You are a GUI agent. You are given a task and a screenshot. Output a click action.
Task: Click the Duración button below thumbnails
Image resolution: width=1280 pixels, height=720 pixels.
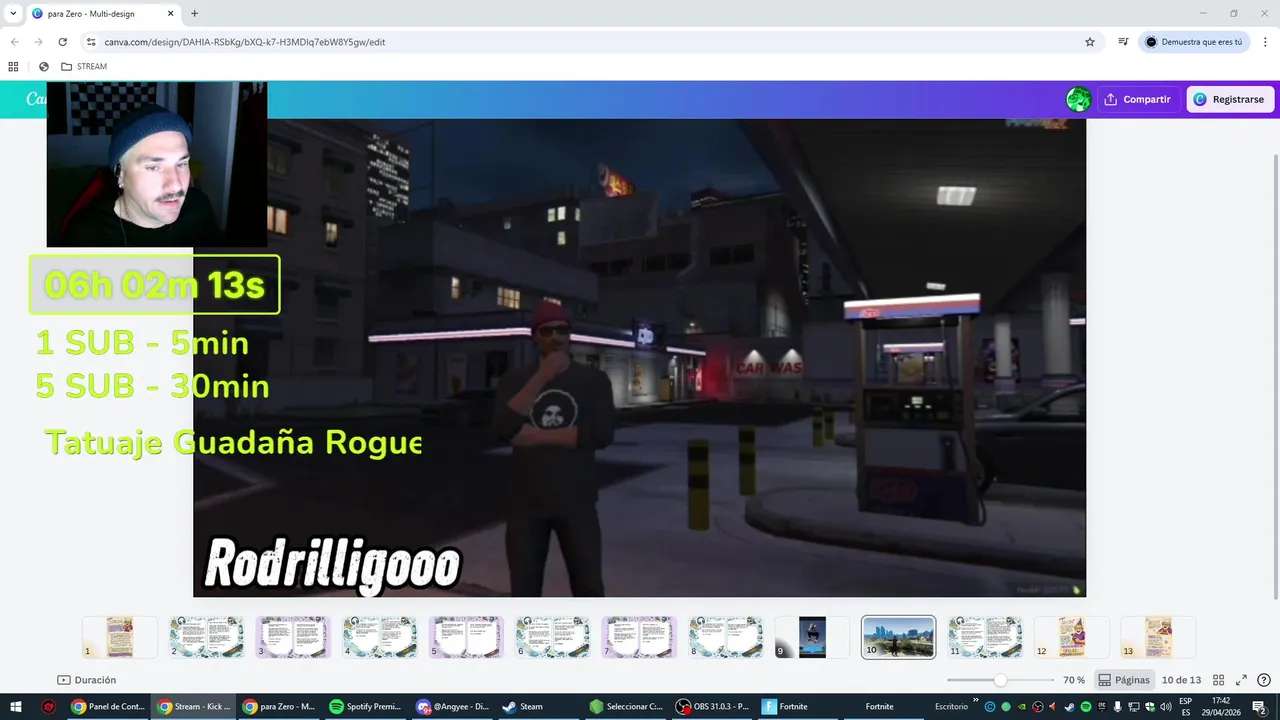coord(87,680)
